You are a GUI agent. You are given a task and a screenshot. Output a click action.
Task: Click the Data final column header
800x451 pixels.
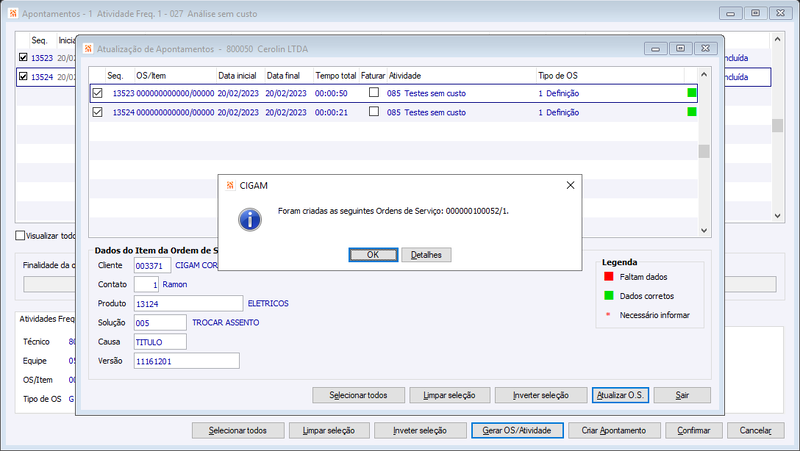coord(289,76)
